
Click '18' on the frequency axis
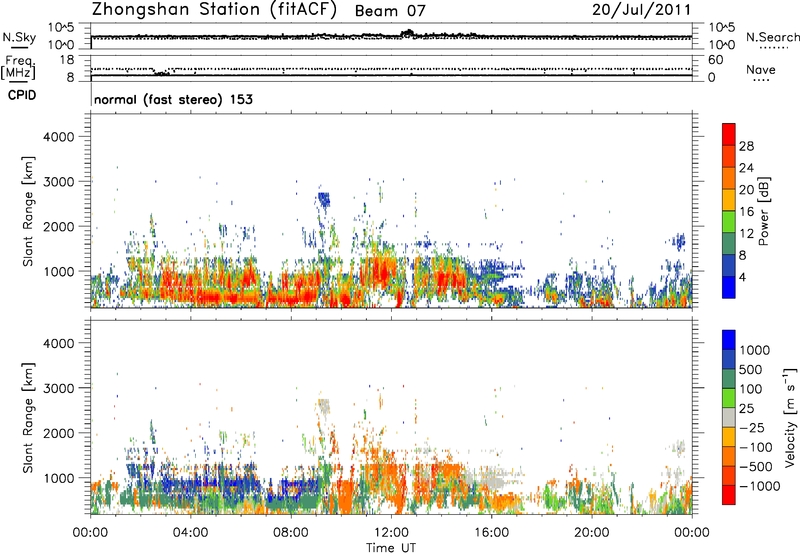[x=67, y=60]
